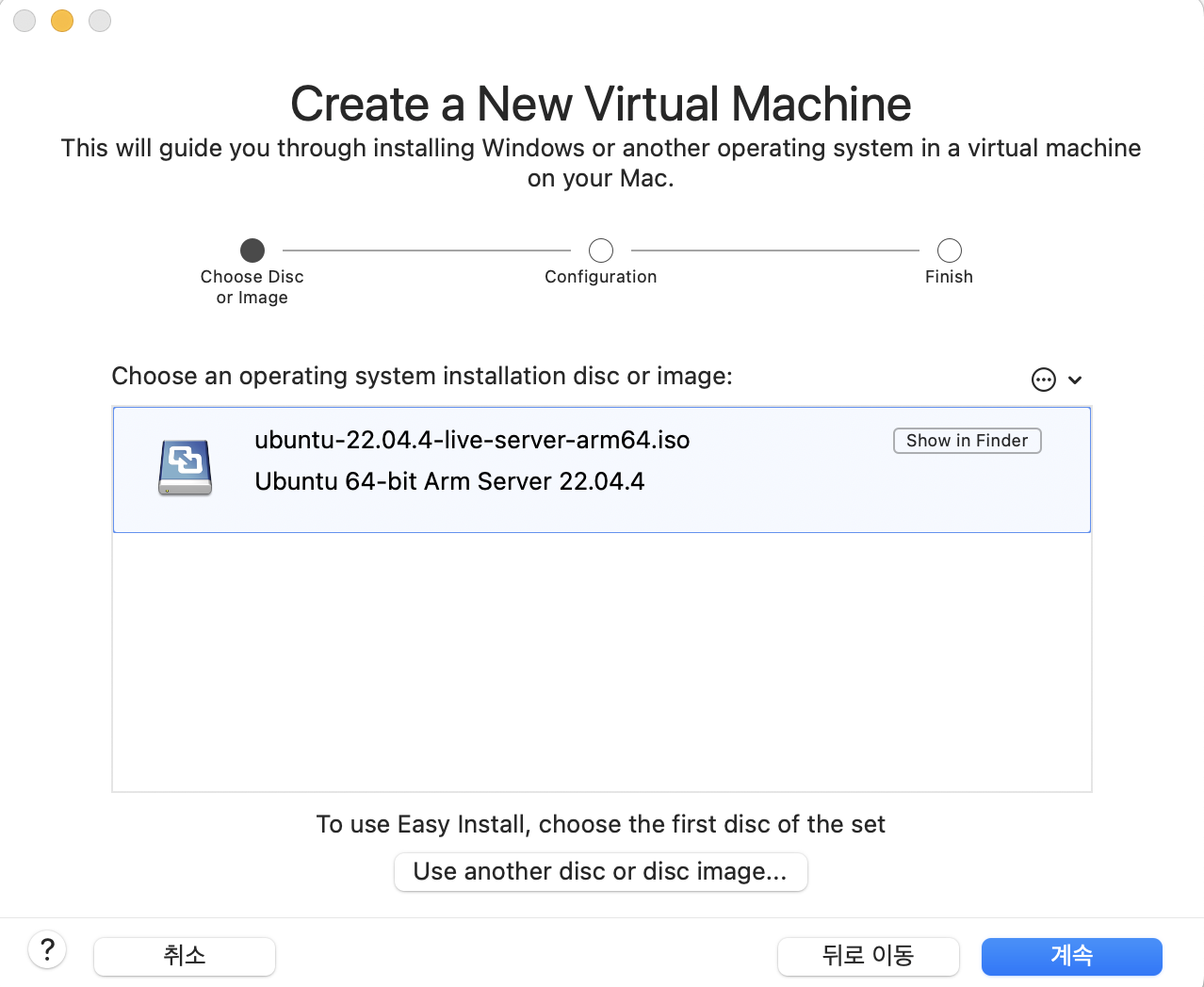
Task: Open the ellipsis options menu icon
Action: coord(1044,380)
